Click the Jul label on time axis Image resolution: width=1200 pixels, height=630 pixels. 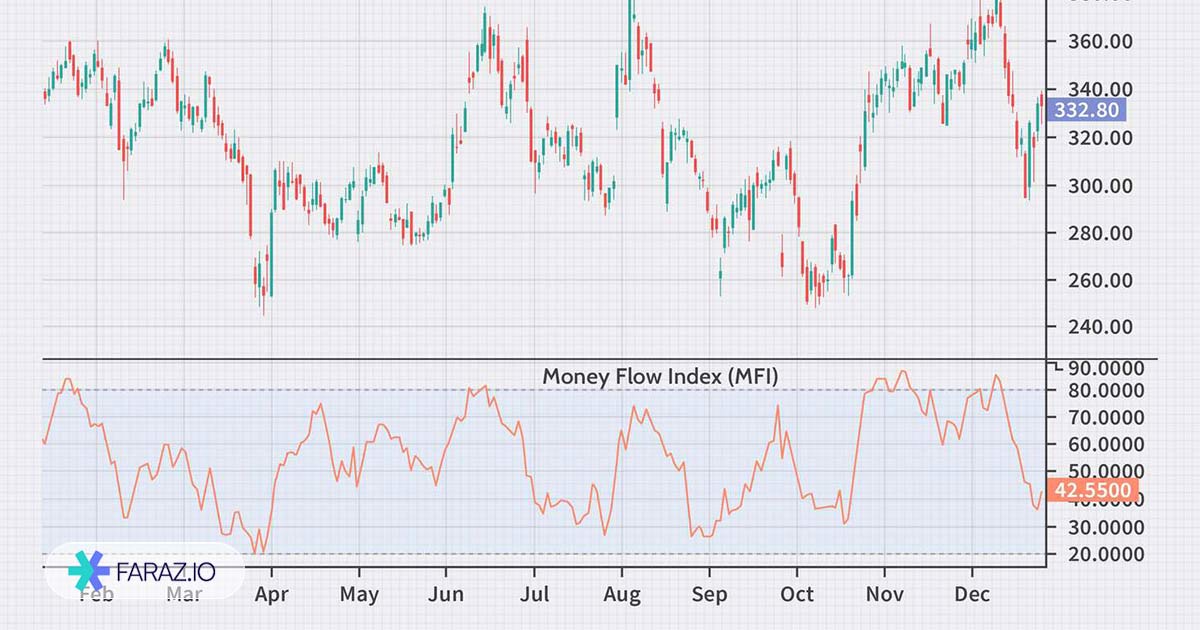tap(534, 595)
